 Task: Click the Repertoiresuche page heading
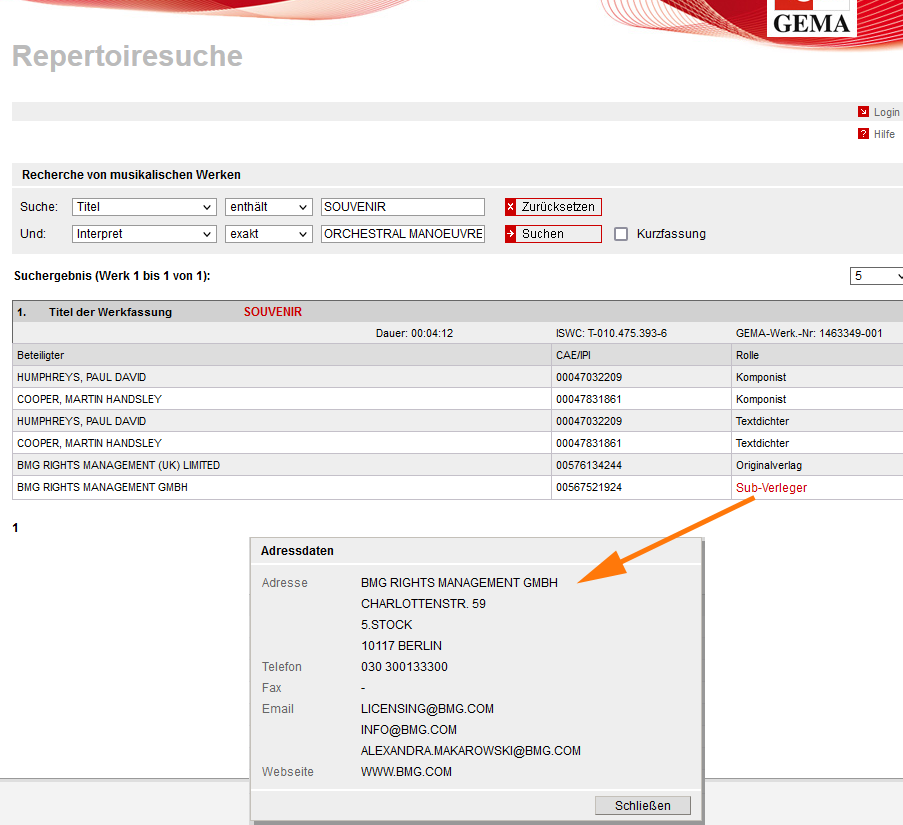tap(127, 56)
